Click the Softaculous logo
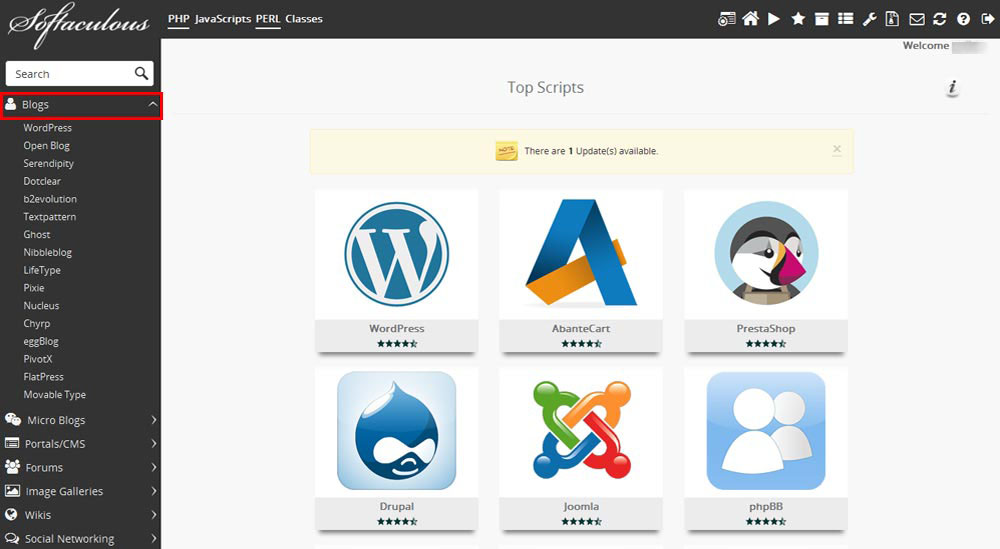Screen dimensions: 1000x549 click(x=79, y=24)
